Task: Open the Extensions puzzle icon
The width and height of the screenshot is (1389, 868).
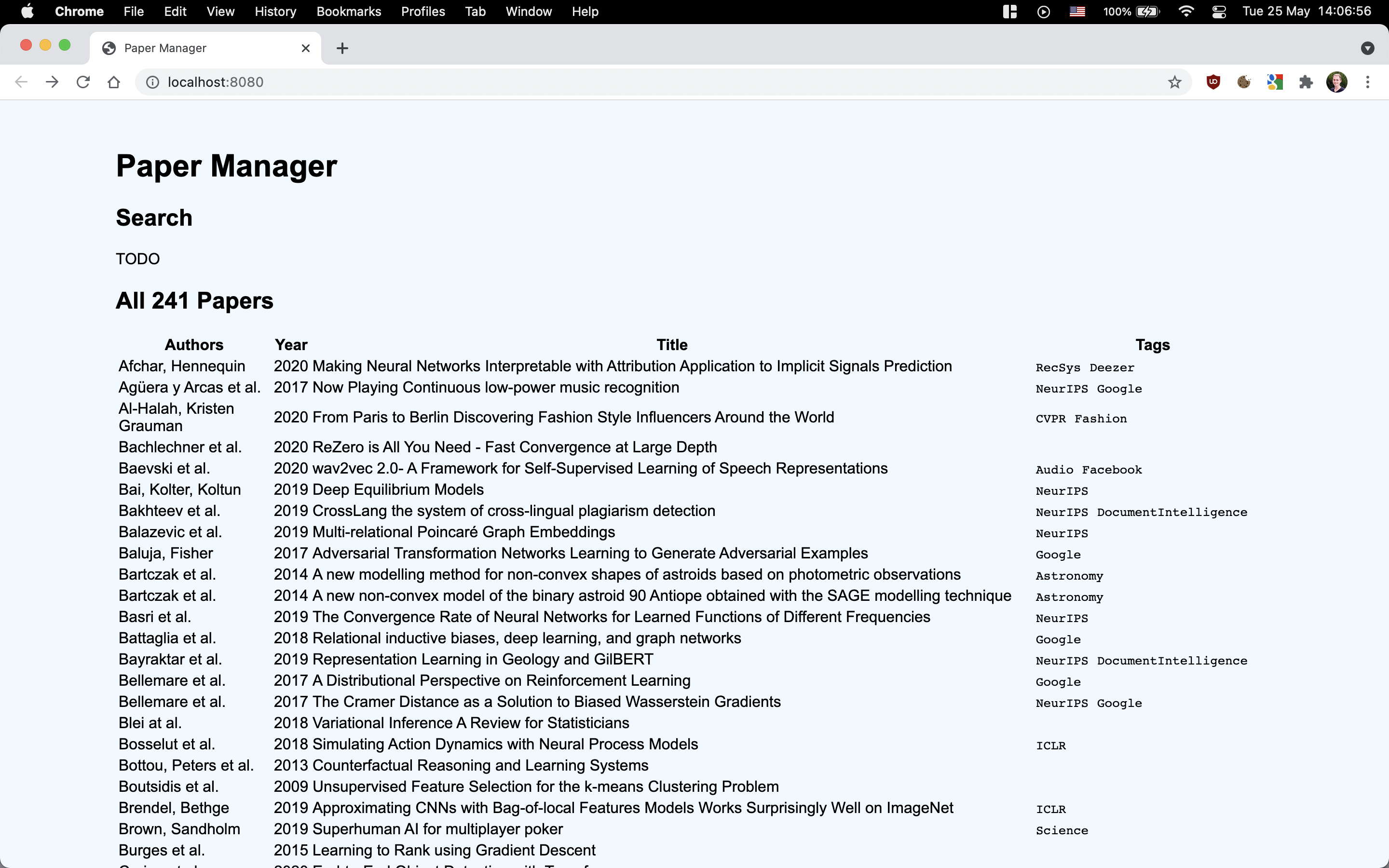Action: pos(1306,82)
